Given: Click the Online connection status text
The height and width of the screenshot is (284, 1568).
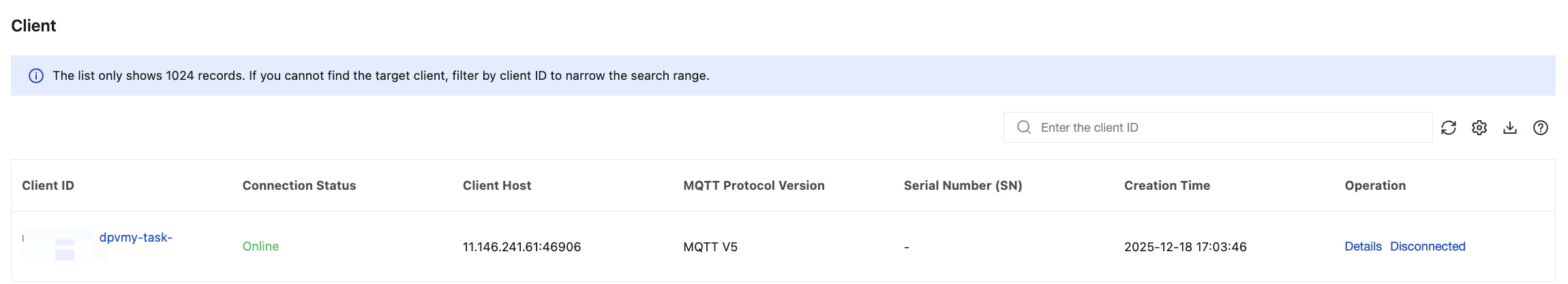Looking at the screenshot, I should (260, 246).
